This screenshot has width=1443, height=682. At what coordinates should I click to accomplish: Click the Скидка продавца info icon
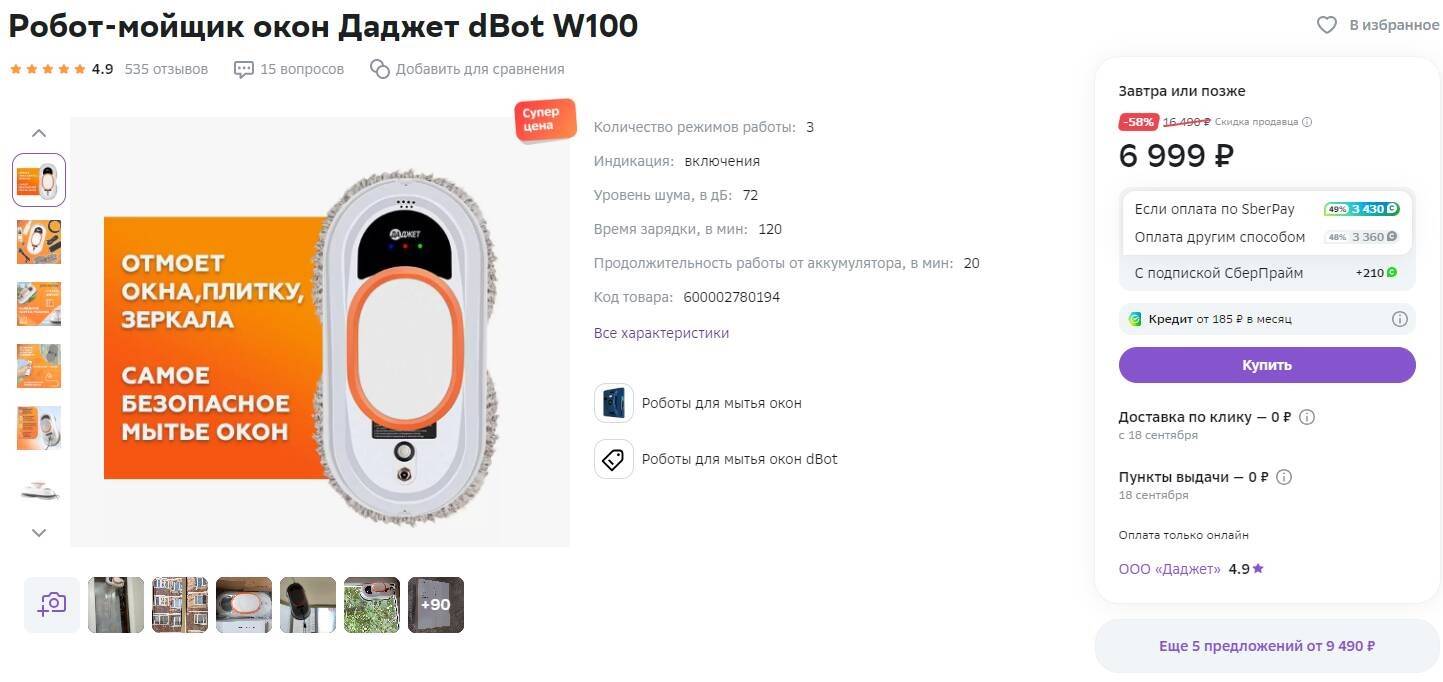(1307, 122)
